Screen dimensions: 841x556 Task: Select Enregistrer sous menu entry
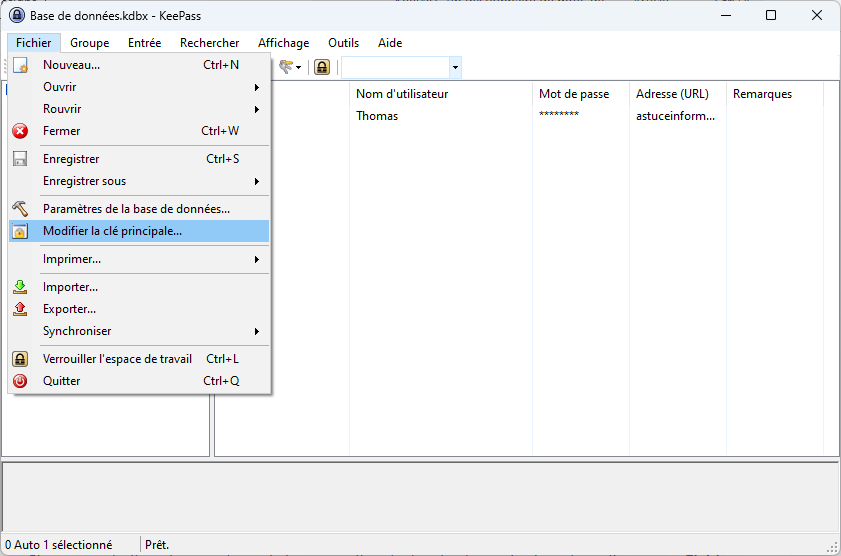click(x=139, y=181)
